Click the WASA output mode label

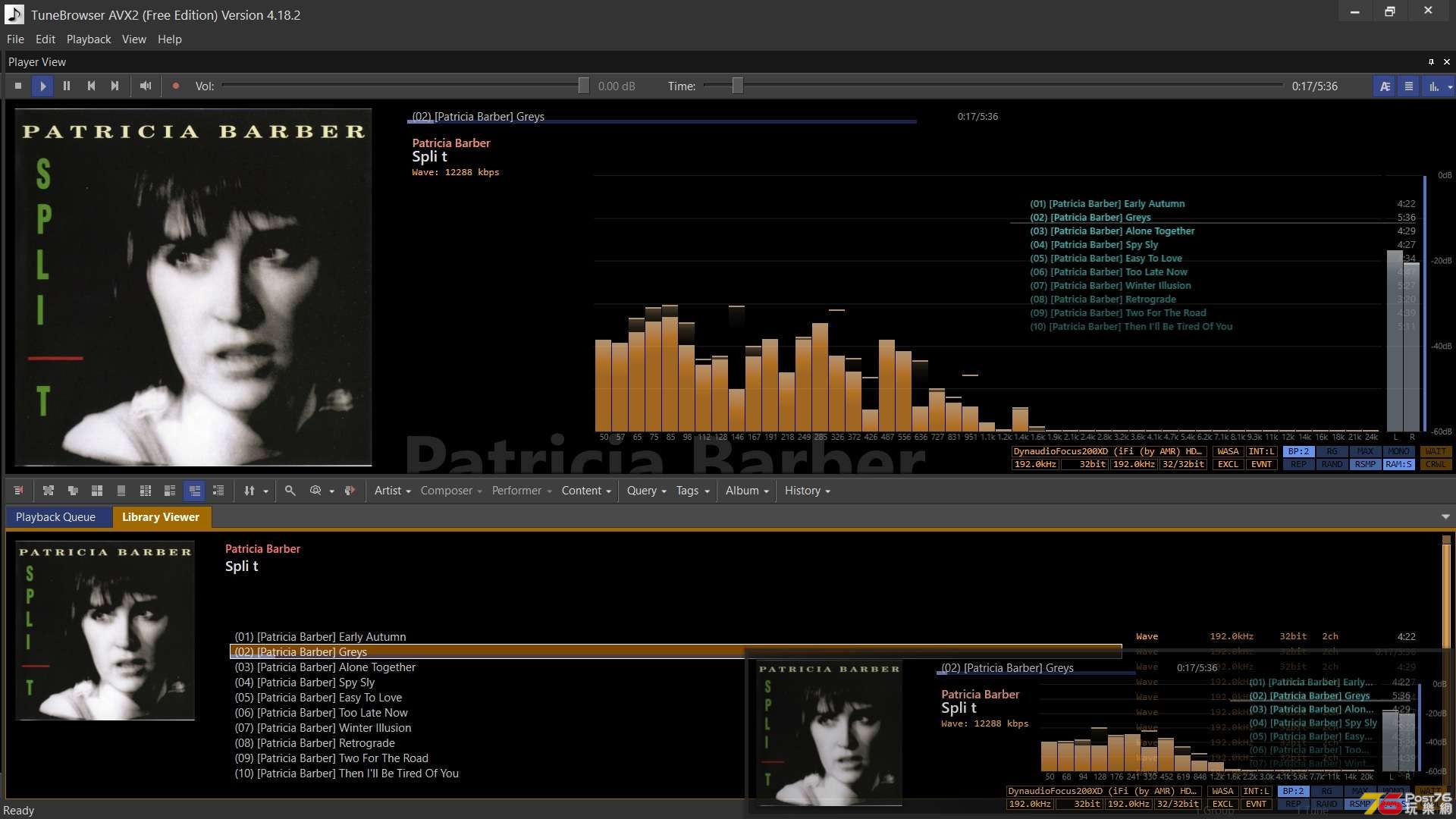tap(1228, 451)
